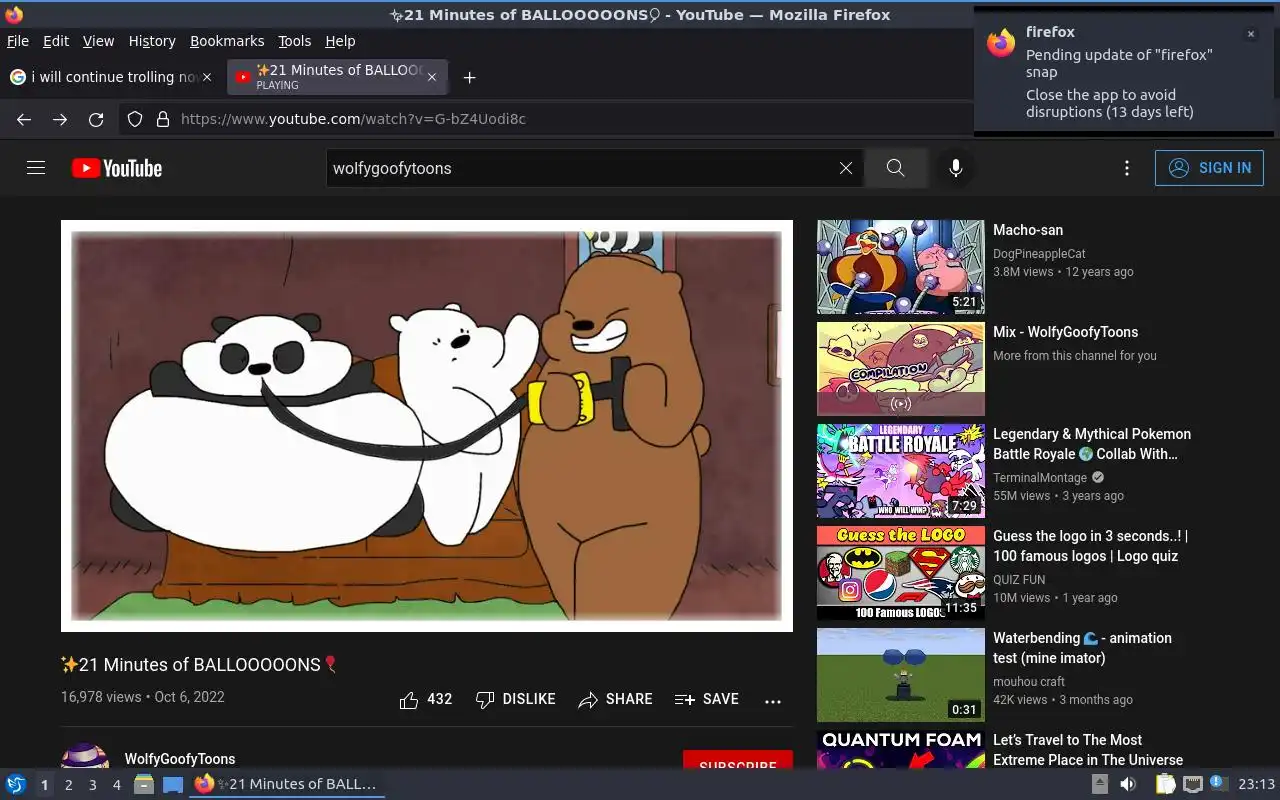Screen dimensions: 1280x800
Task: Click the DISLIKE button
Action: click(x=516, y=699)
